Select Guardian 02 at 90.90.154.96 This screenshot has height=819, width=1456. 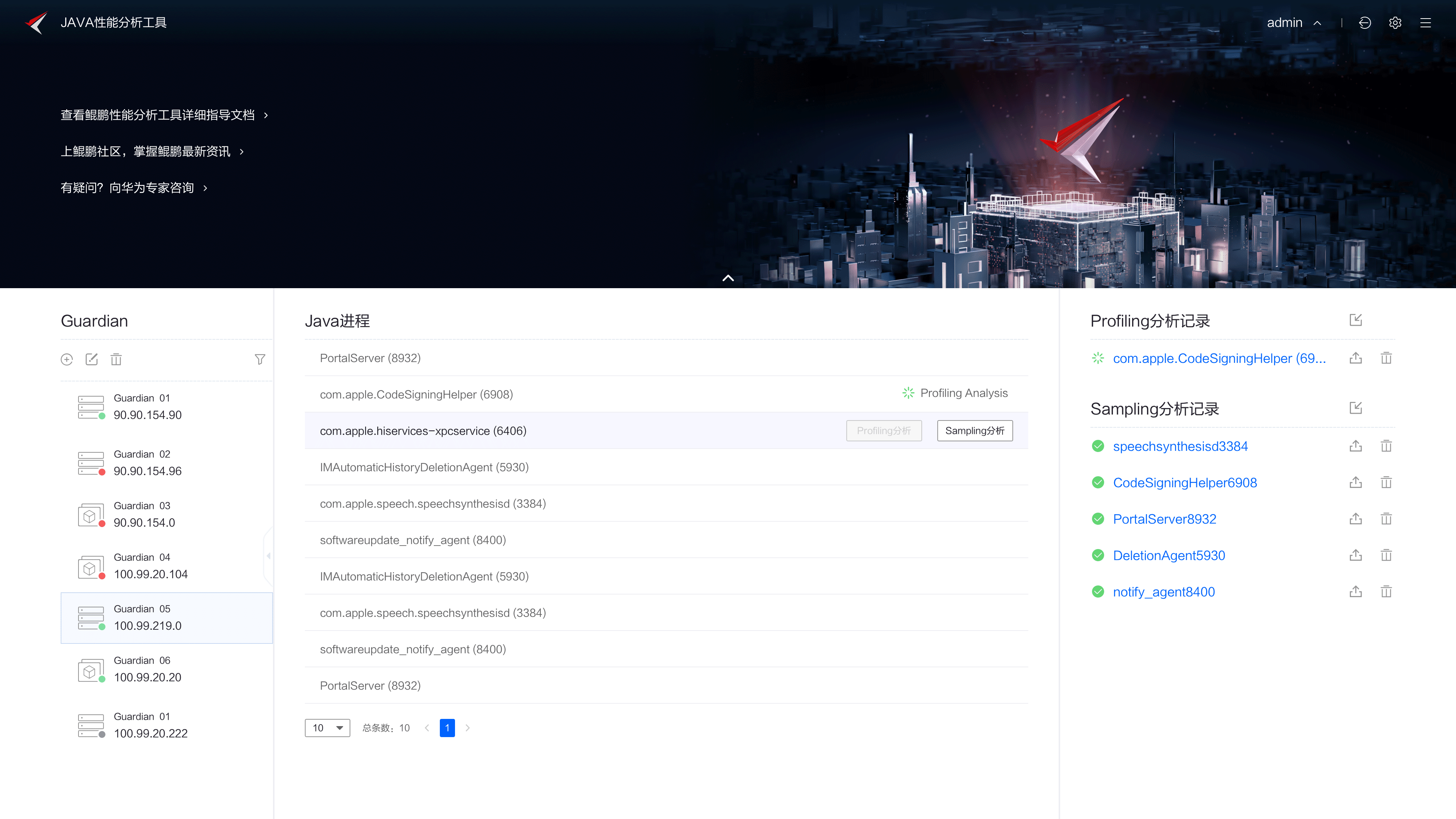pyautogui.click(x=166, y=463)
